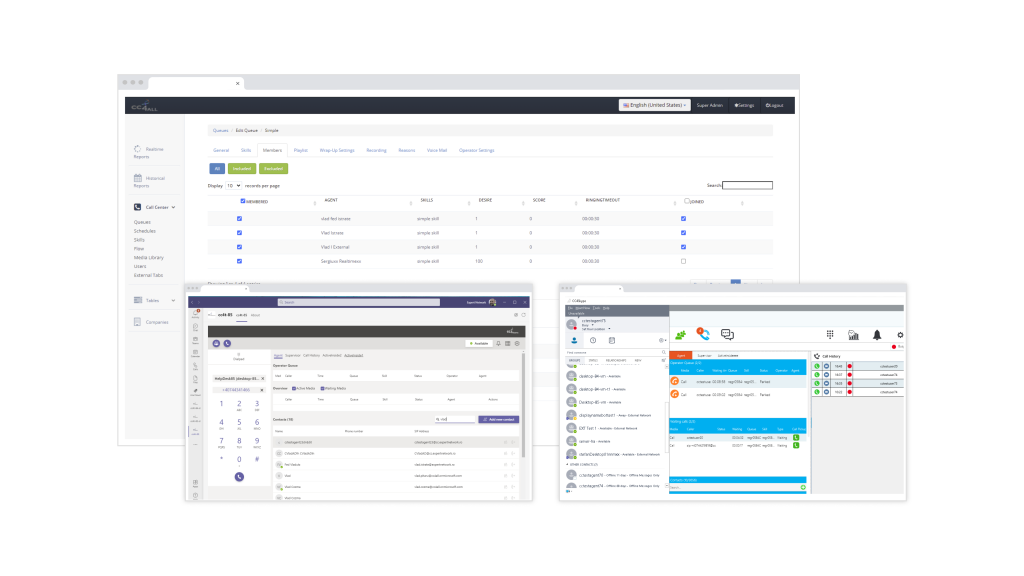Click the Skype meetings icon beside the clock
This screenshot has width=1024, height=576.
[612, 340]
